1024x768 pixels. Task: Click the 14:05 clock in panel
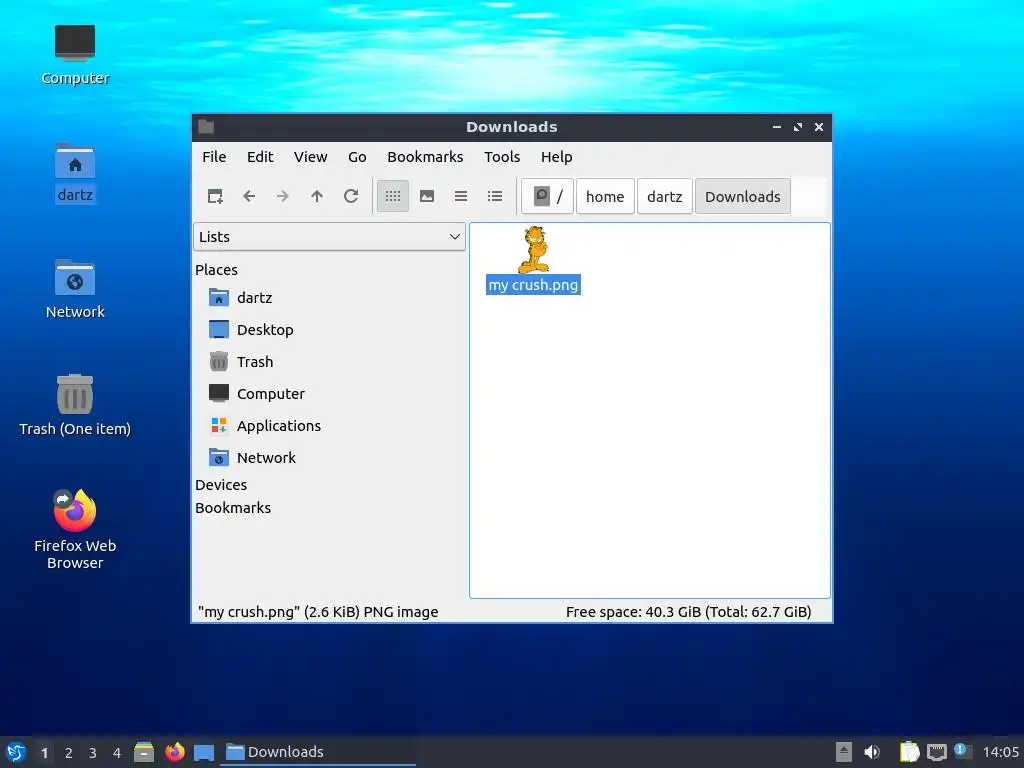[1000, 752]
